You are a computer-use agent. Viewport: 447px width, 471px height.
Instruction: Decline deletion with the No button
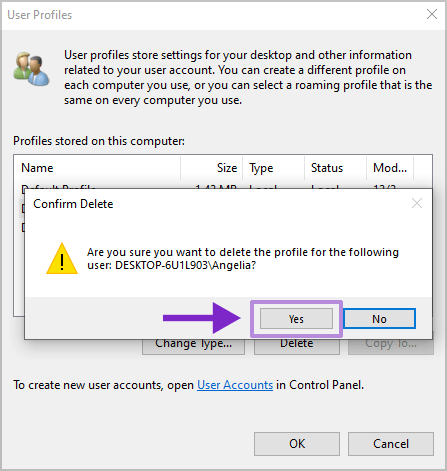pos(379,319)
